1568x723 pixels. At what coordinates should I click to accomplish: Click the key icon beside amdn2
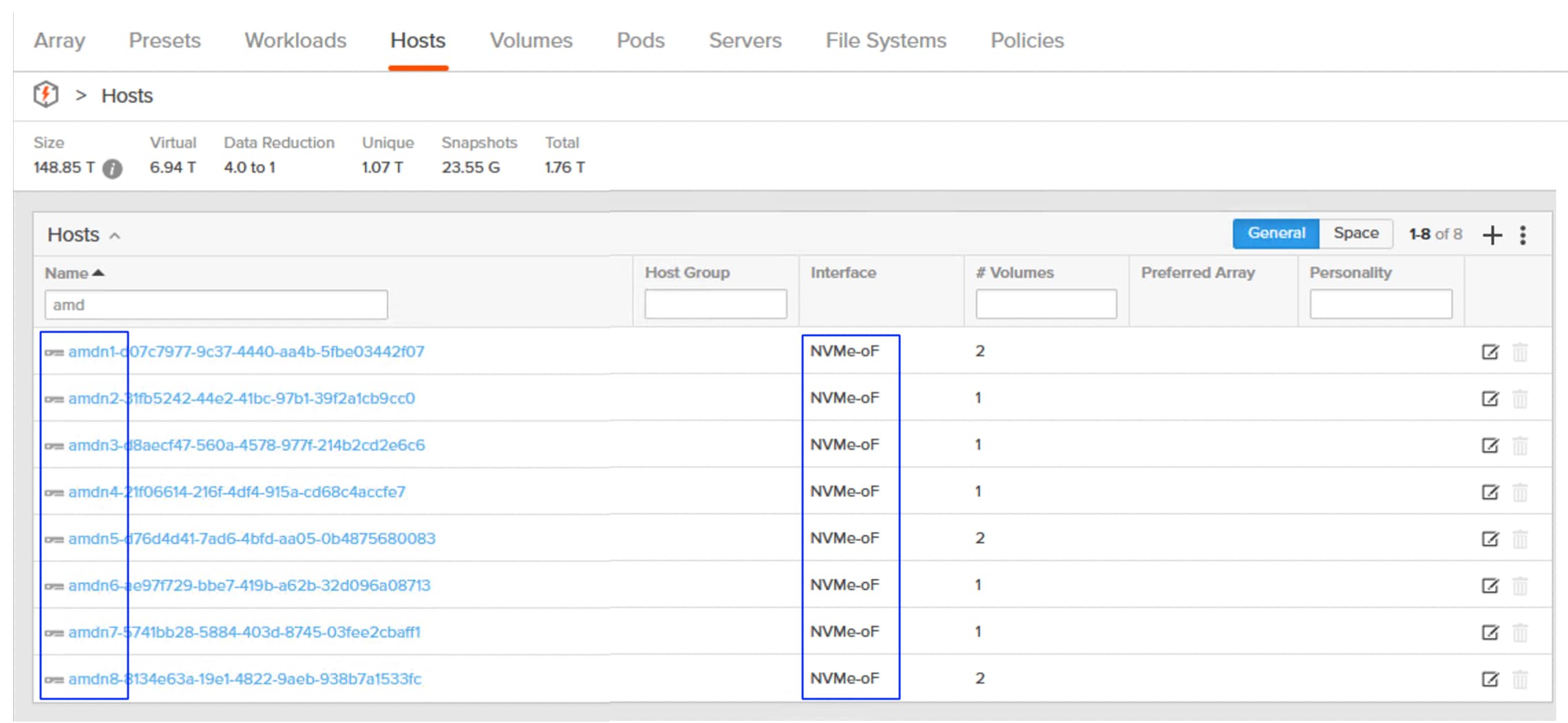point(56,398)
